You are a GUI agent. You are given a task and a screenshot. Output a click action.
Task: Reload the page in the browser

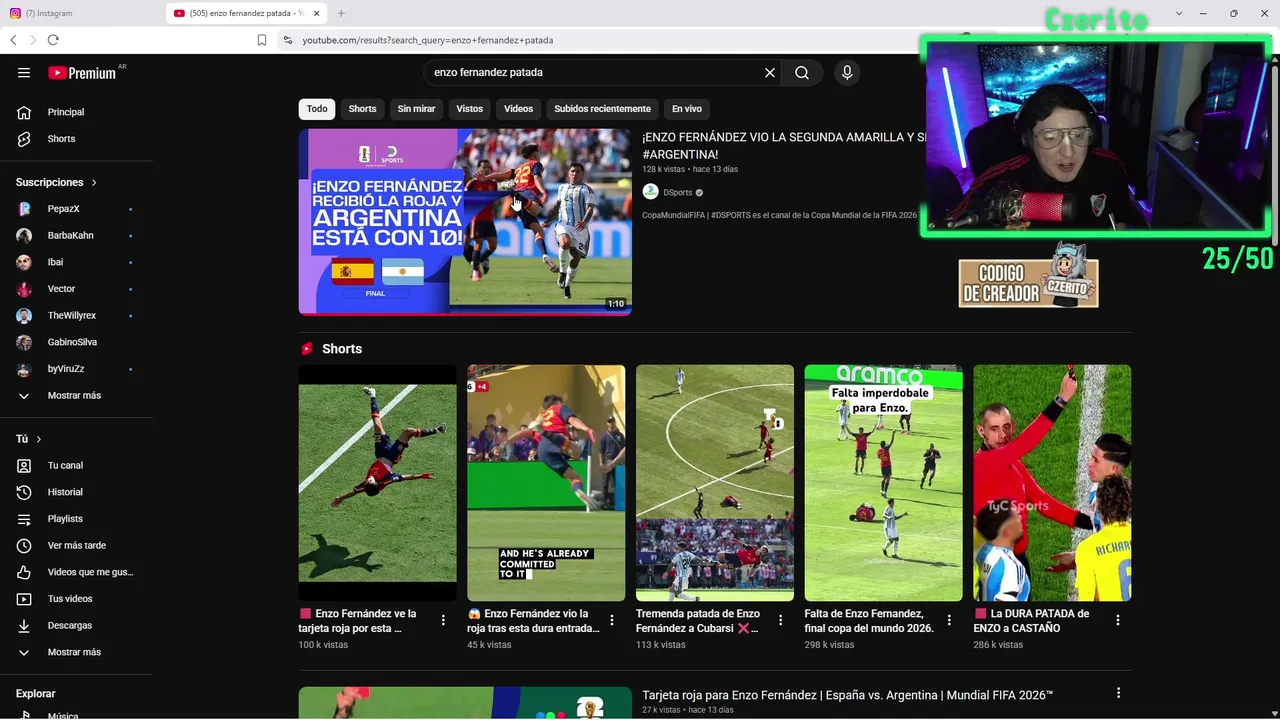tap(53, 40)
